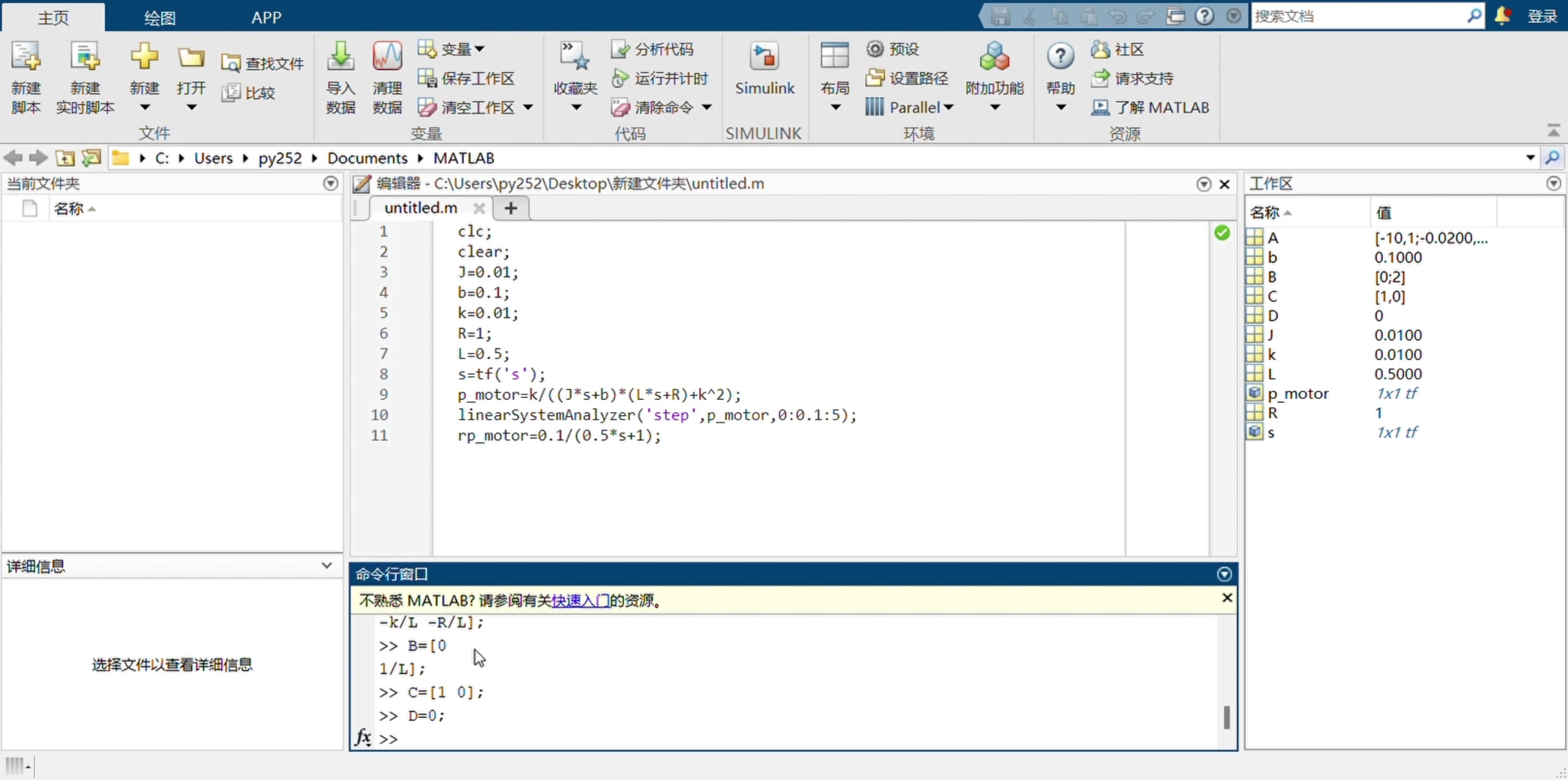Click the notification bell icon
Image resolution: width=1568 pixels, height=780 pixels.
tap(1502, 16)
